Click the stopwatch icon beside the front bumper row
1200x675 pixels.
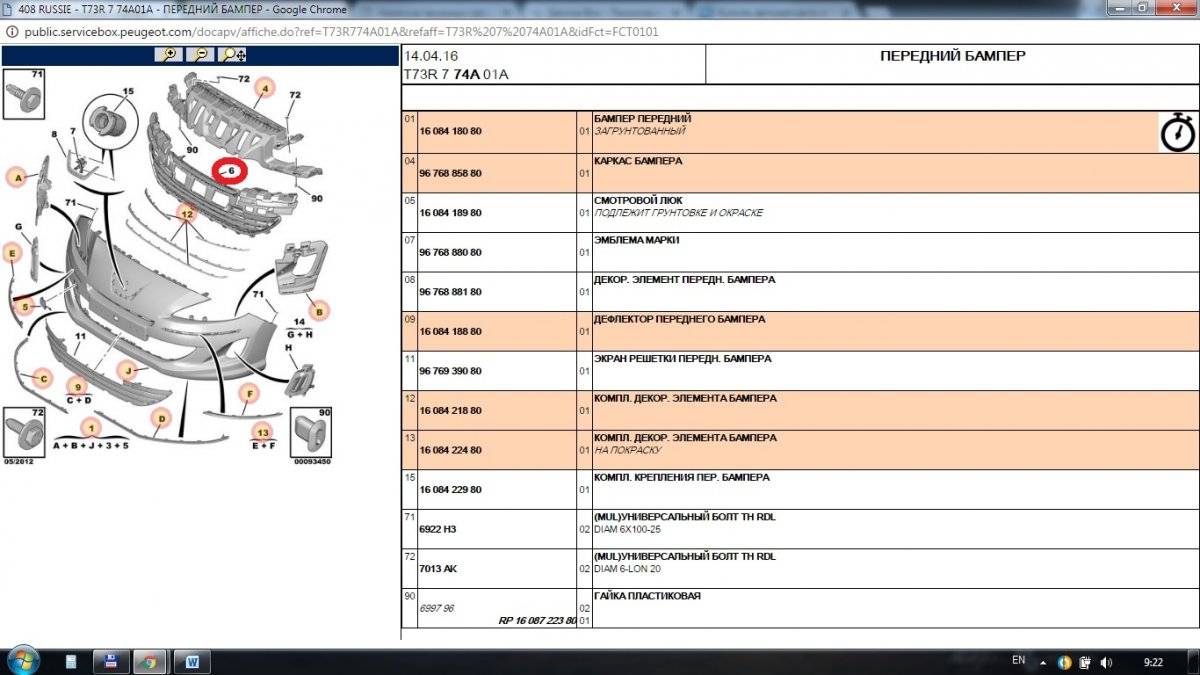point(1177,132)
